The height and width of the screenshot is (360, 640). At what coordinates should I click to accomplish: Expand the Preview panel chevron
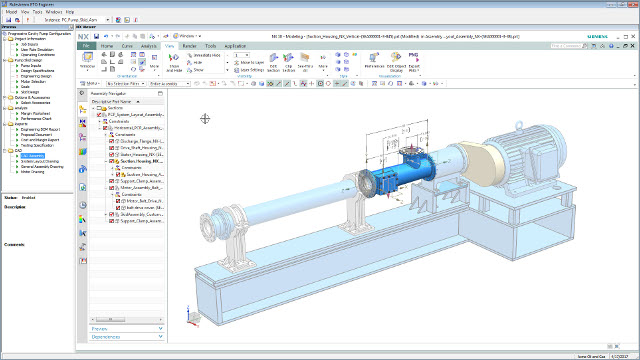click(160, 329)
